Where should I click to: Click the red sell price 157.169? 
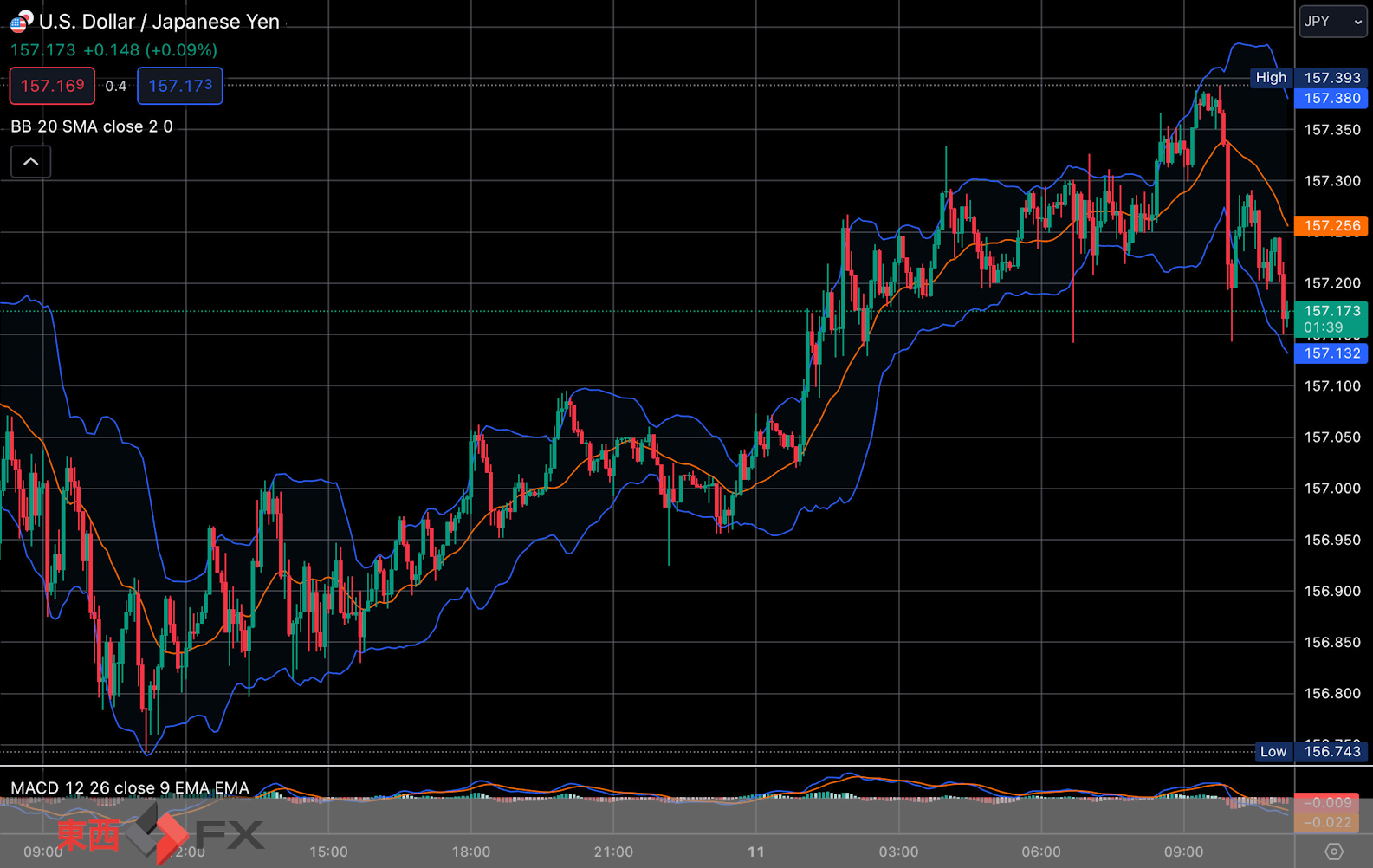(x=52, y=86)
